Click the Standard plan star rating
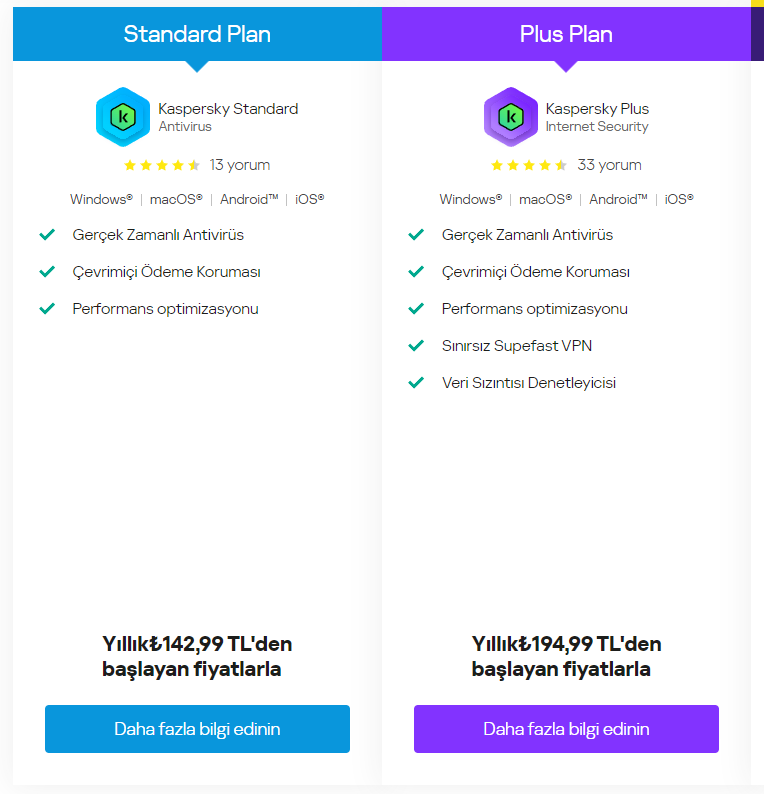Viewport: 764px width, 794px height. [x=162, y=165]
